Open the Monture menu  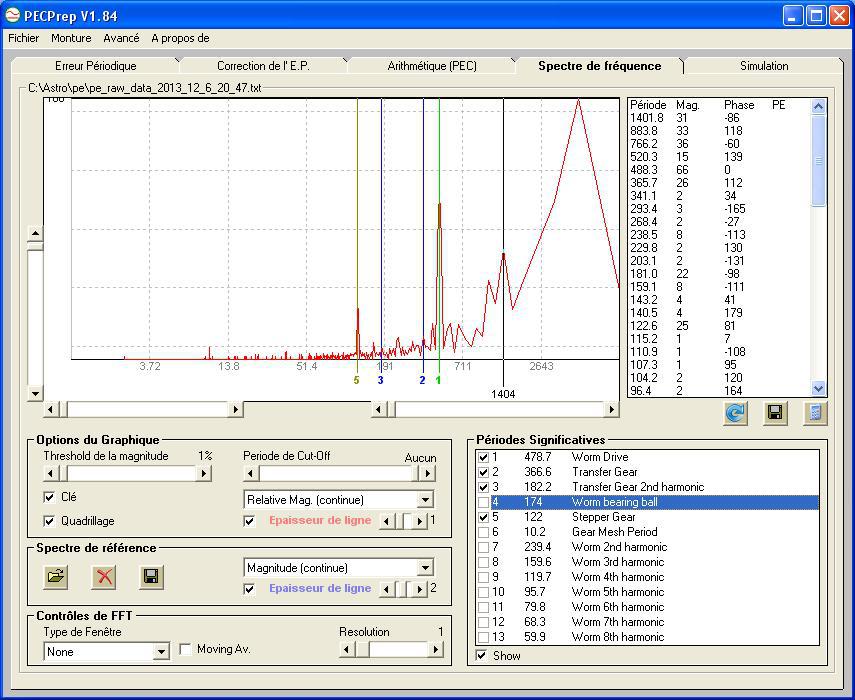click(x=71, y=38)
